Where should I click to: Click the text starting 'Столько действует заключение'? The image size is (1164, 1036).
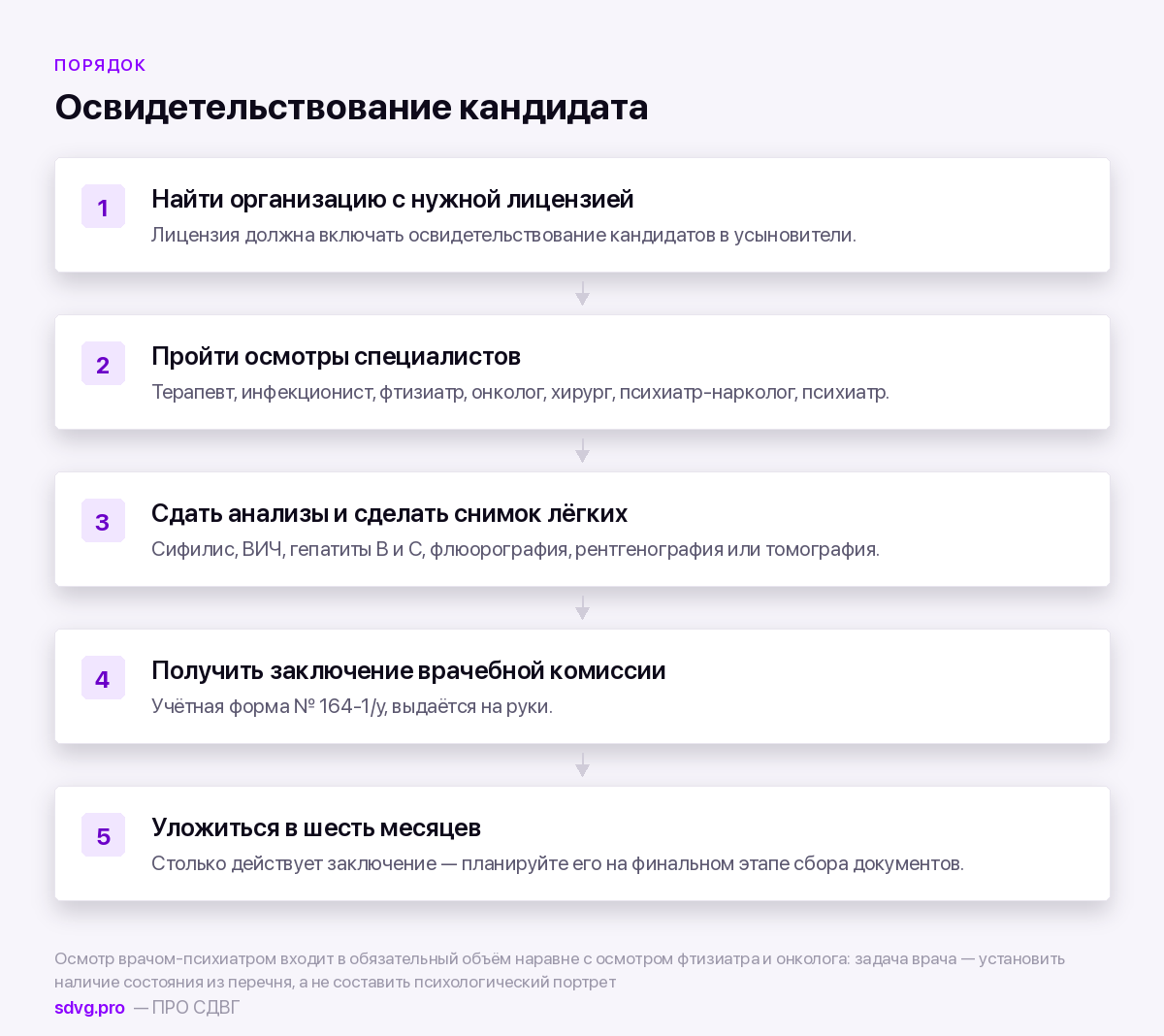click(x=558, y=863)
